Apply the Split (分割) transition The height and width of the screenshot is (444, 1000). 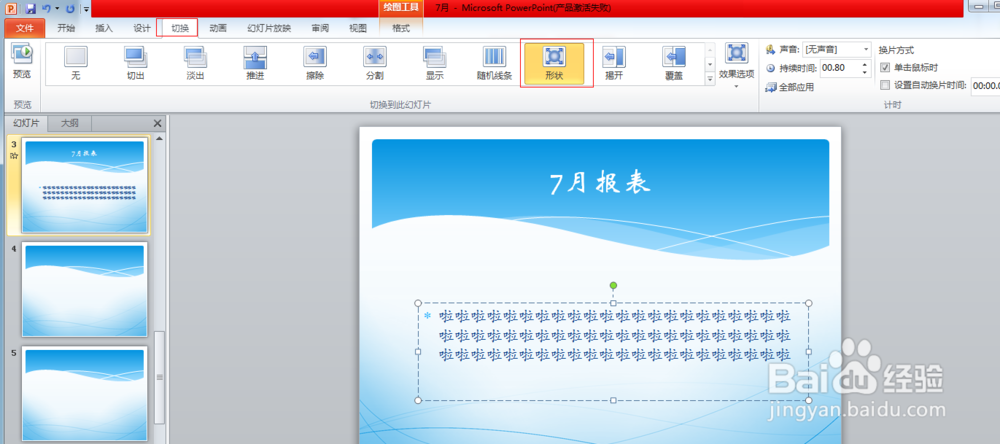374,64
